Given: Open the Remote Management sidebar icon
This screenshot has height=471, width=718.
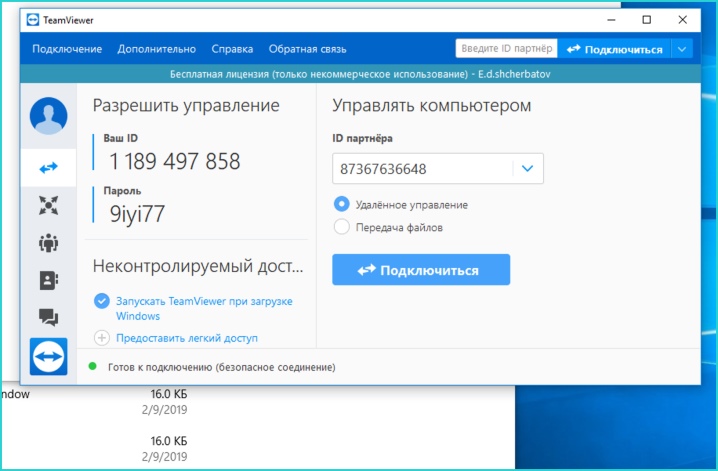Looking at the screenshot, I should (x=49, y=206).
